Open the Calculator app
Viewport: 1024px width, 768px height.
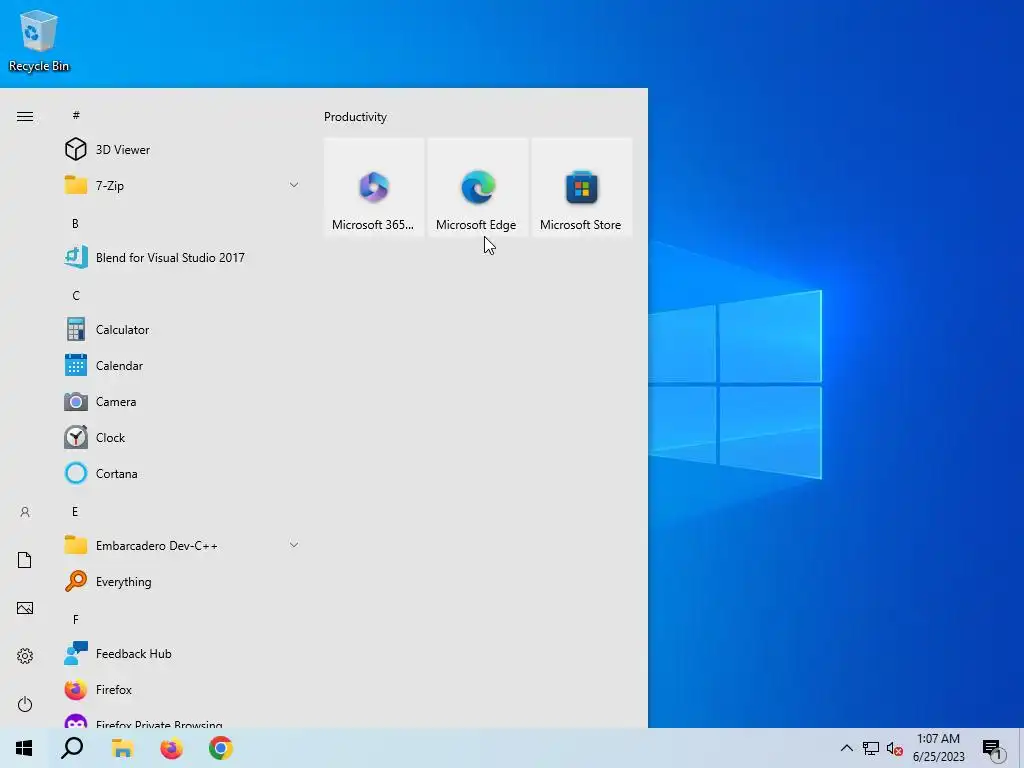click(181, 330)
